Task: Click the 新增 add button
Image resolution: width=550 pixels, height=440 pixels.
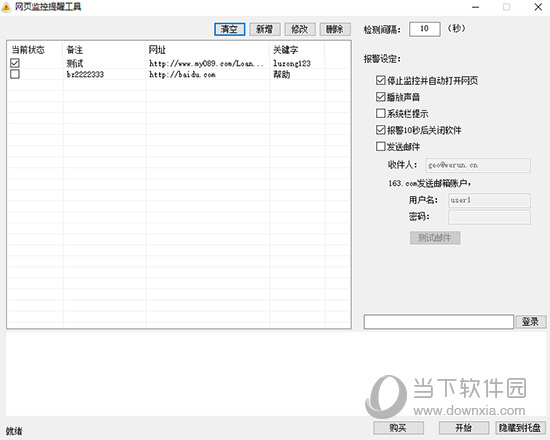Action: click(x=265, y=29)
